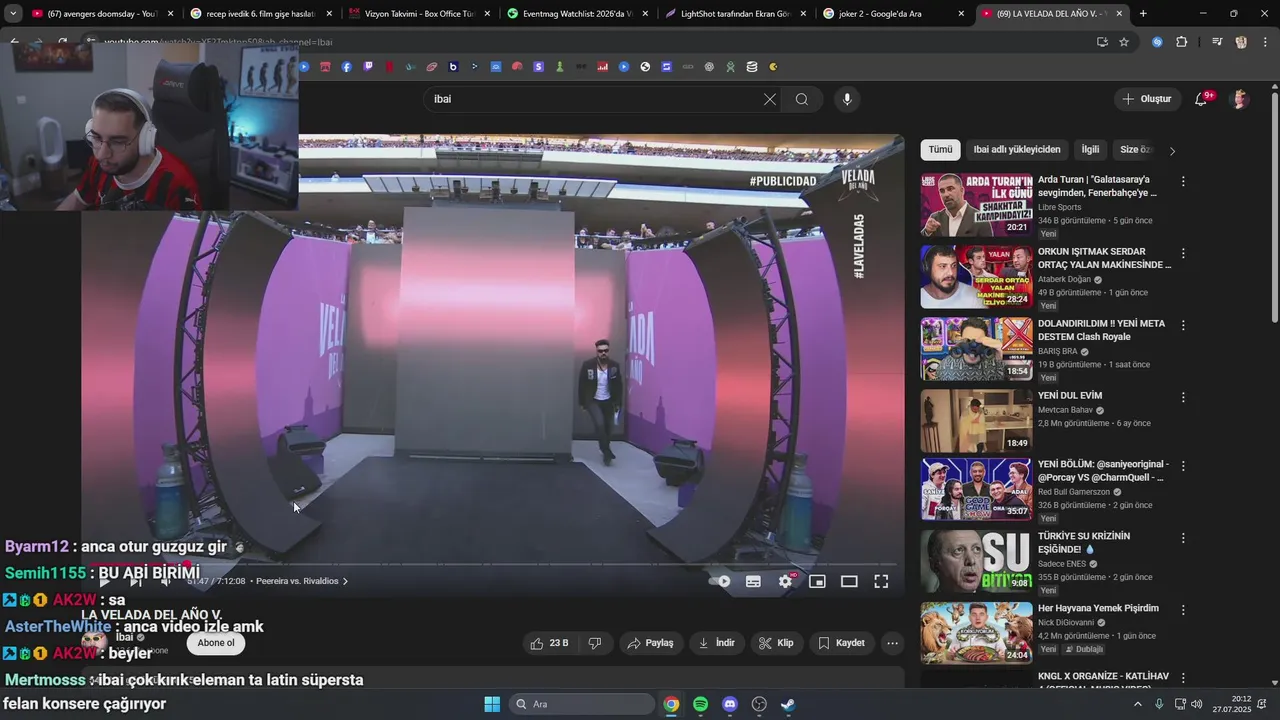1280x720 pixels.
Task: Click İndir download button
Action: (x=716, y=643)
